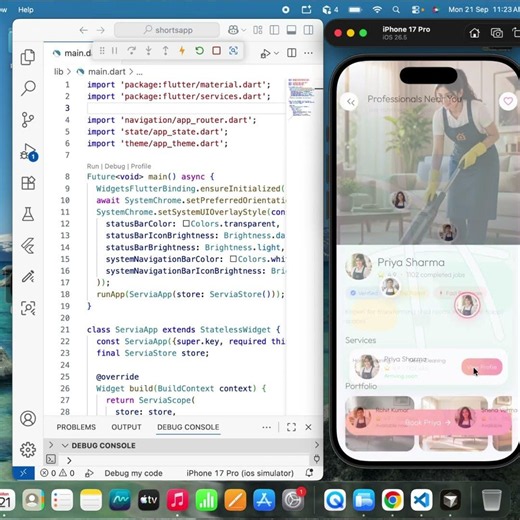The width and height of the screenshot is (520, 520).
Task: Maximize the panel size
Action: tap(291, 427)
